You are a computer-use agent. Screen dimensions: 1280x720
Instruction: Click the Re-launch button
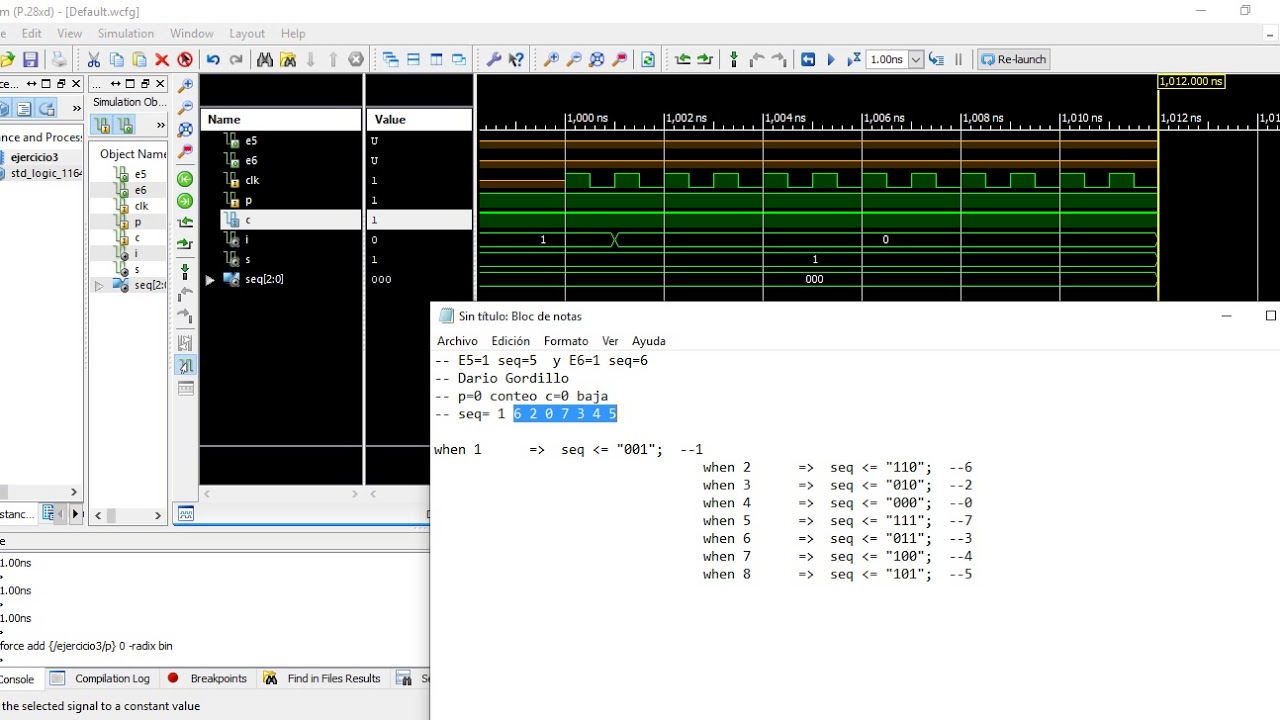(x=1013, y=60)
